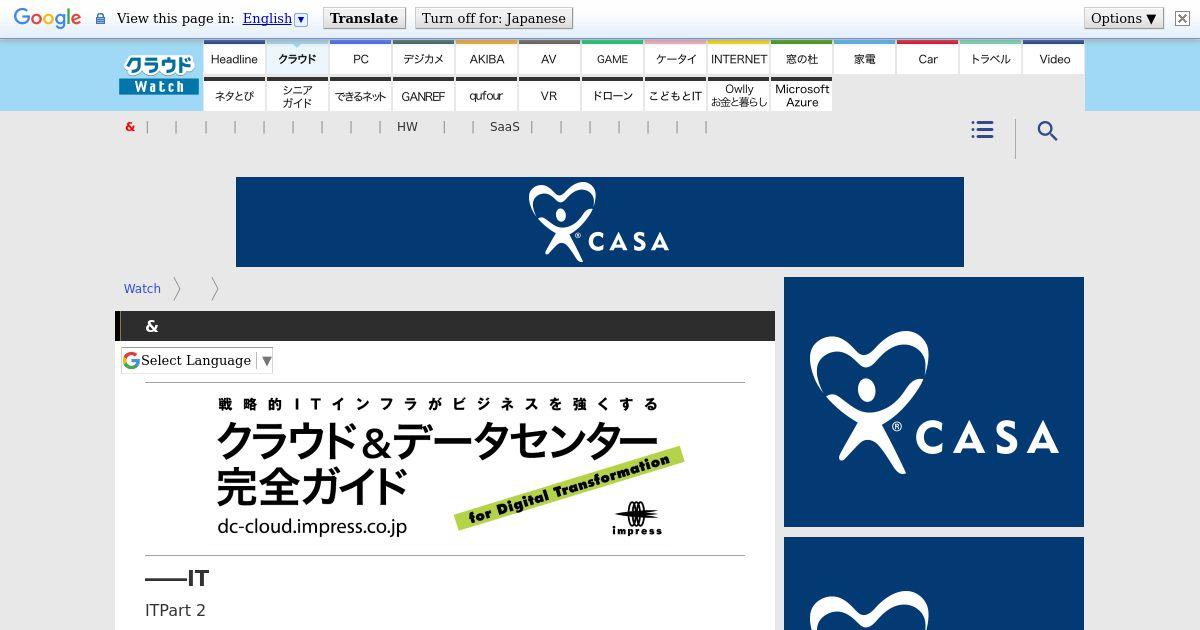The width and height of the screenshot is (1200, 630).
Task: Click the SaaS category link
Action: pyautogui.click(x=505, y=127)
